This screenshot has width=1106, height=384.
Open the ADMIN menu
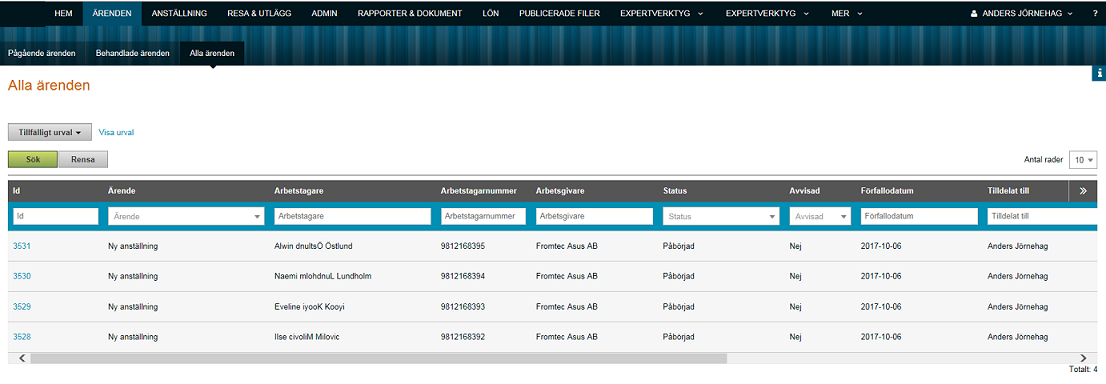click(324, 13)
